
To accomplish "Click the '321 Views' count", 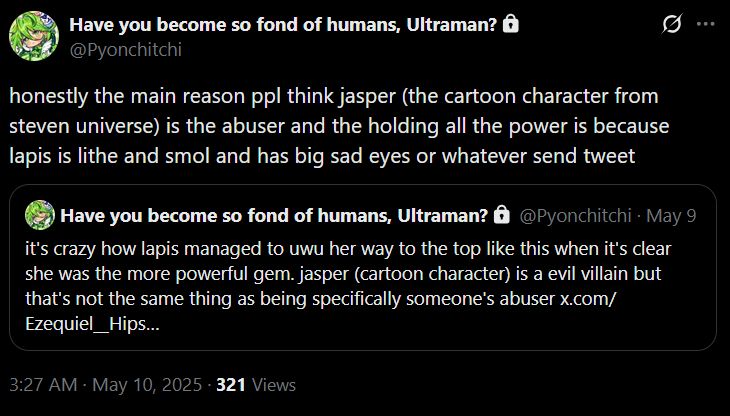I will pos(255,384).
